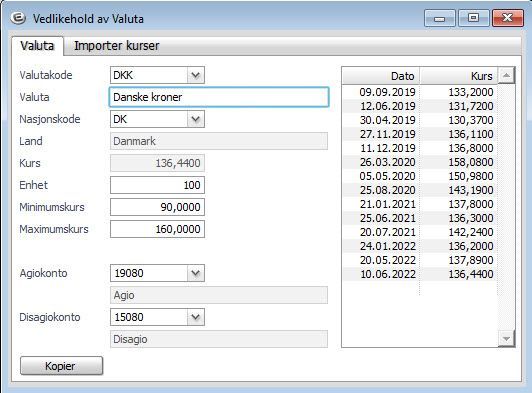The width and height of the screenshot is (532, 393).
Task: Click the rate value 143,1900
Action: [471, 190]
